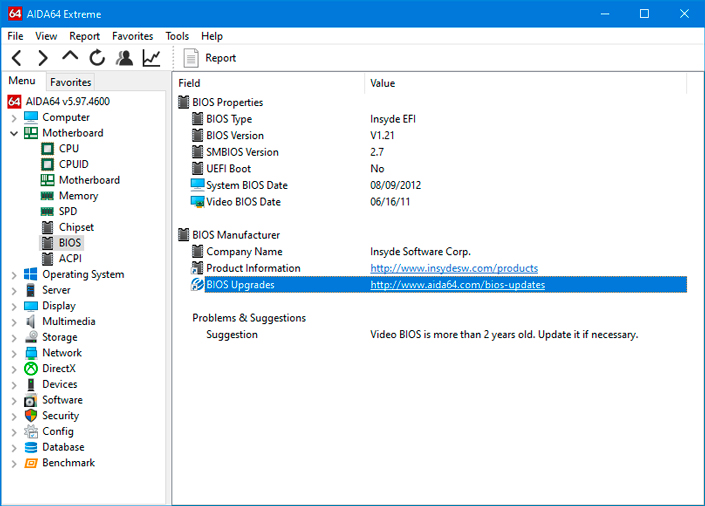Open the user profile toolbar icon

[124, 58]
